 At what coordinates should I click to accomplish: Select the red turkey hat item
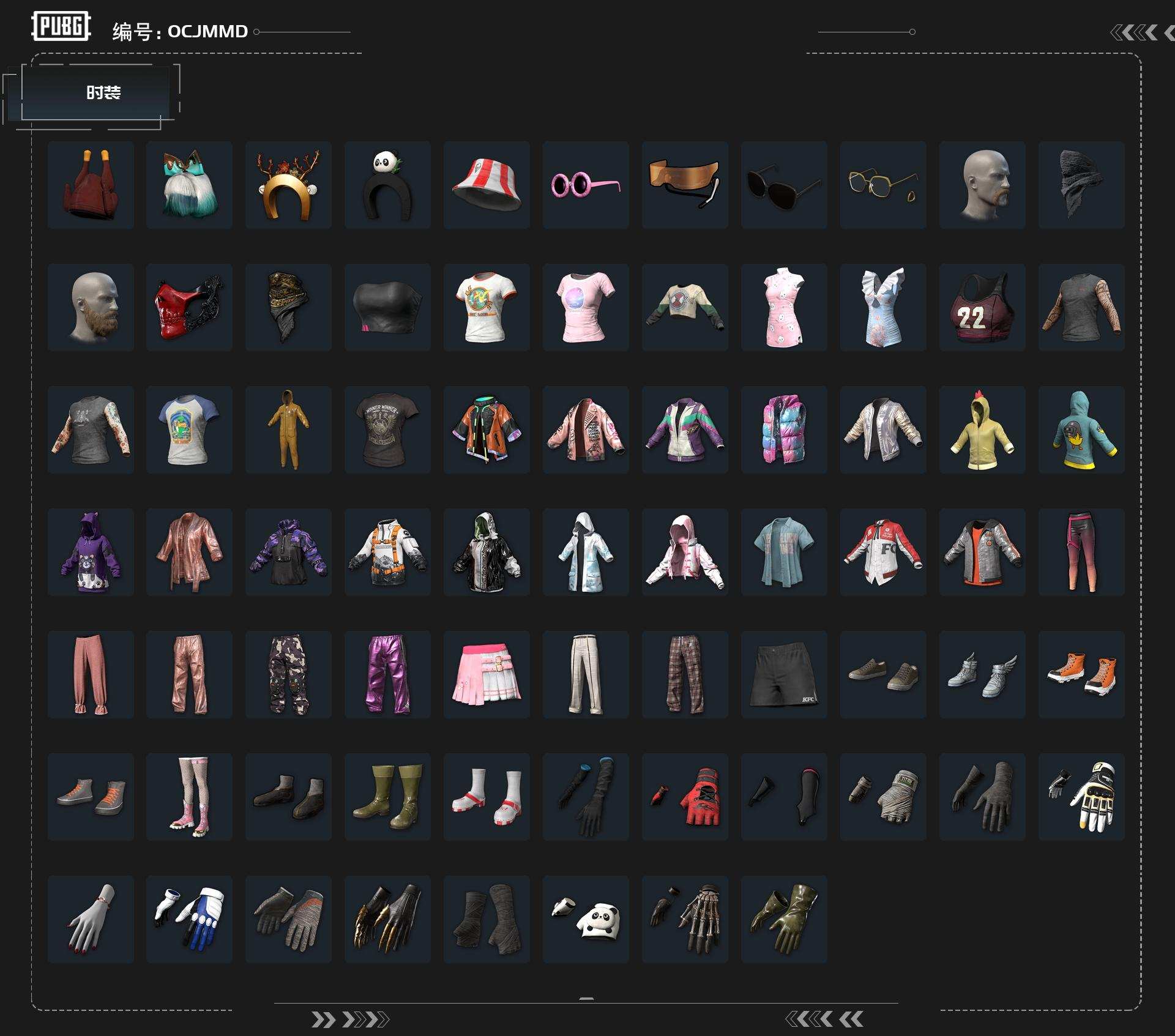click(91, 185)
